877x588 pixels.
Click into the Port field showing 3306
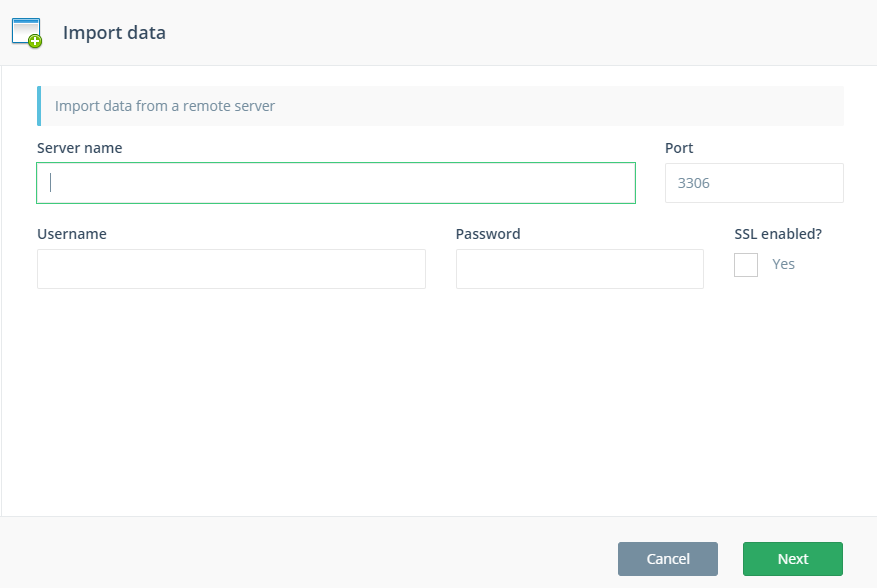754,183
